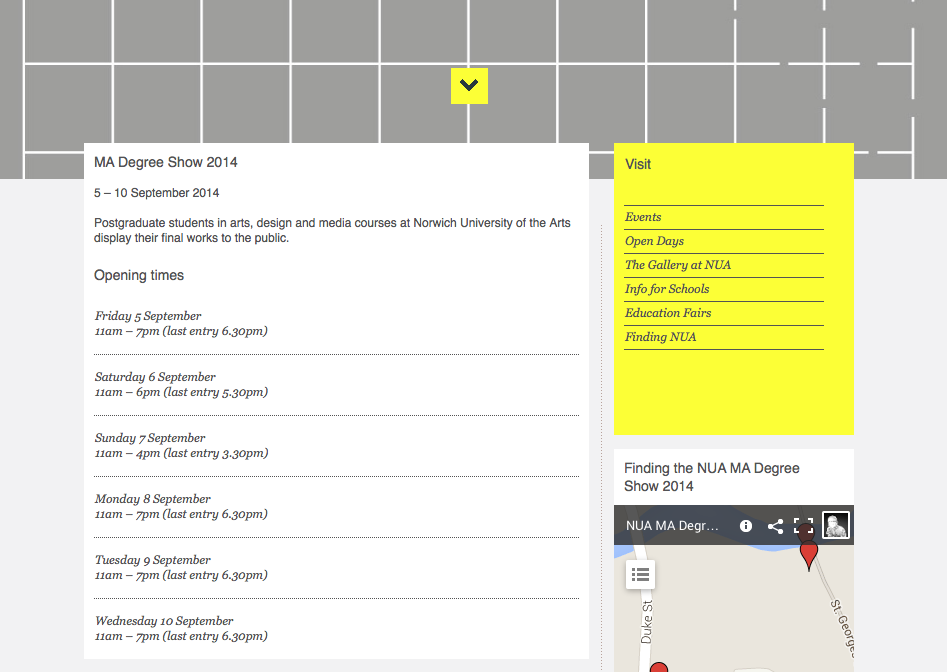Open the Events link
Viewport: 947px width, 672px height.
pyautogui.click(x=643, y=217)
